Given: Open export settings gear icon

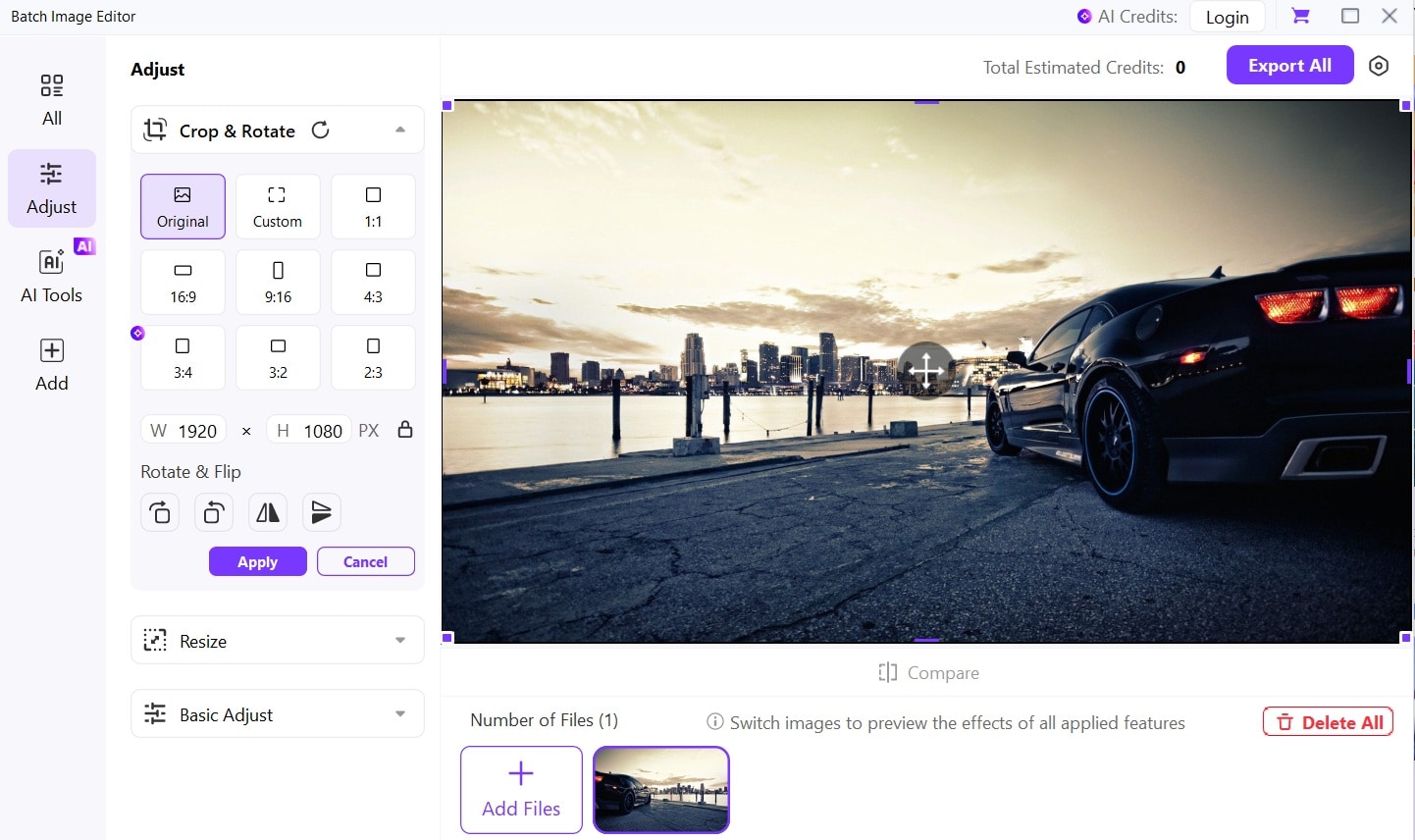Looking at the screenshot, I should point(1379,66).
